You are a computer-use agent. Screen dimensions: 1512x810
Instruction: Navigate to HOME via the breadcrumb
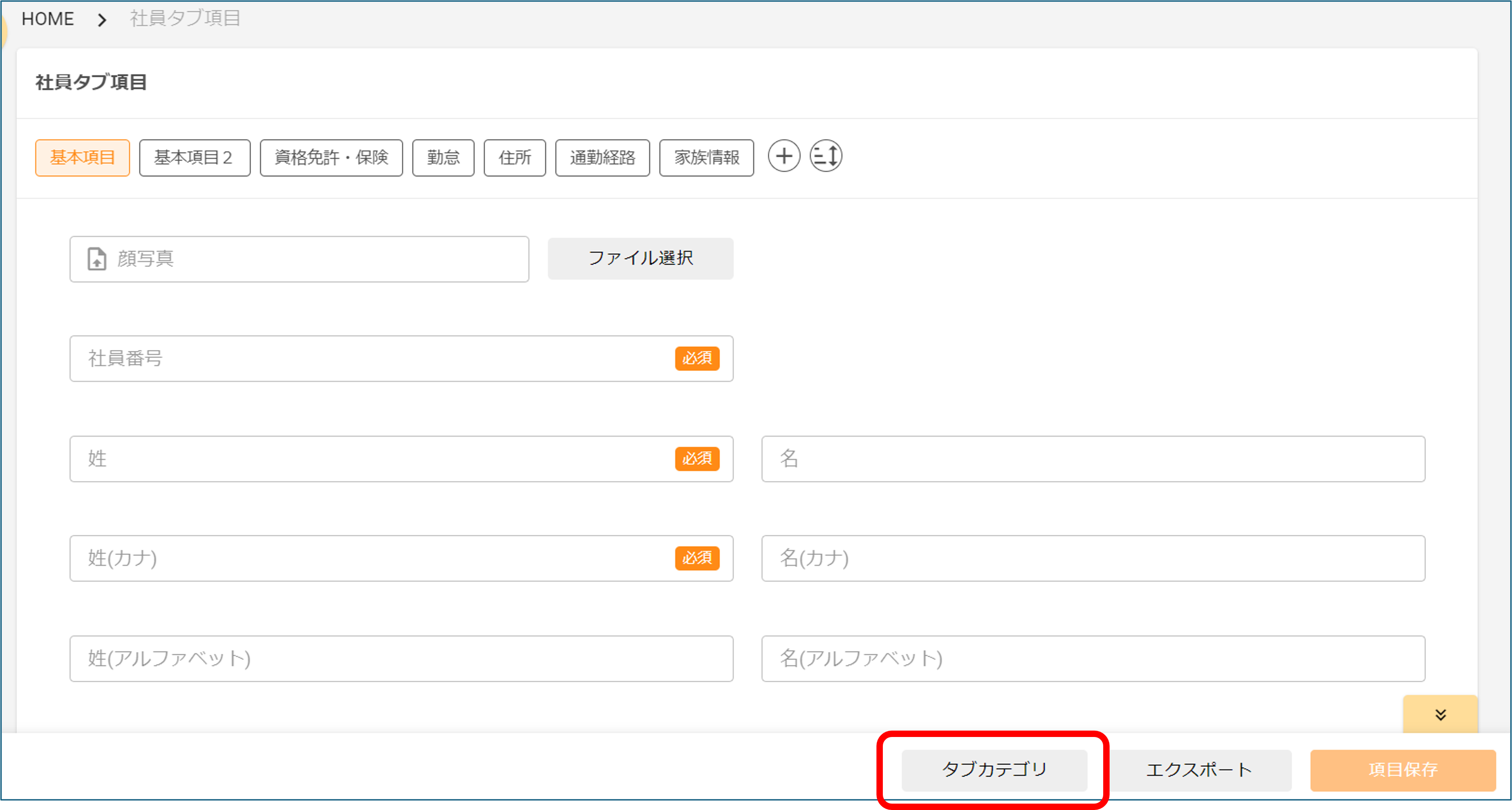[47, 18]
